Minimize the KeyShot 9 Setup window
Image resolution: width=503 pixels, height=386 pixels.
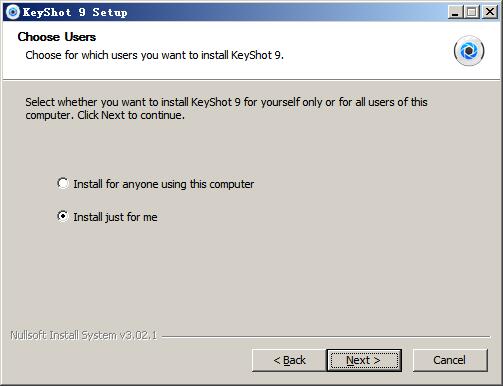point(455,12)
